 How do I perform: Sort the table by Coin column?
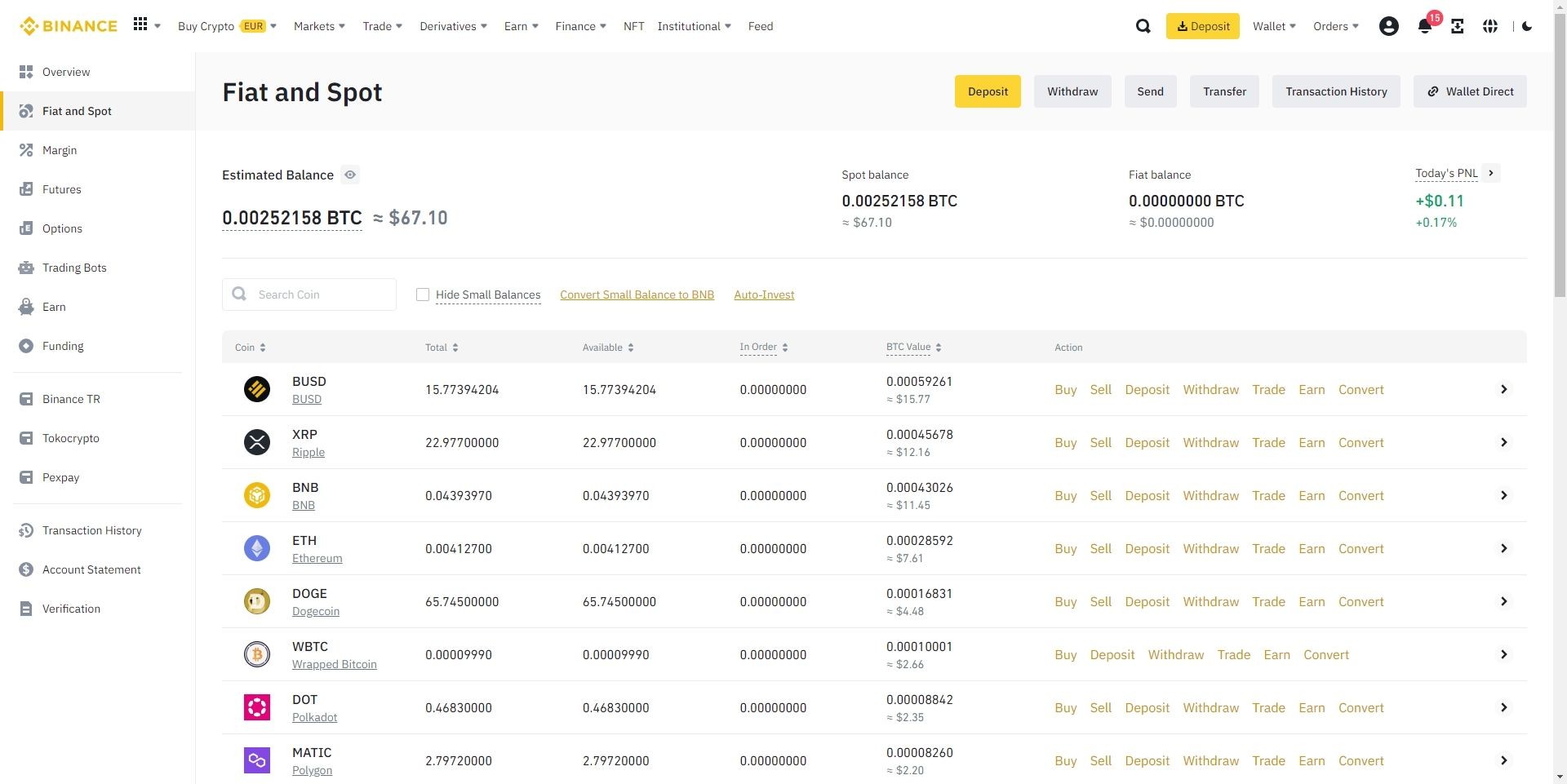251,348
